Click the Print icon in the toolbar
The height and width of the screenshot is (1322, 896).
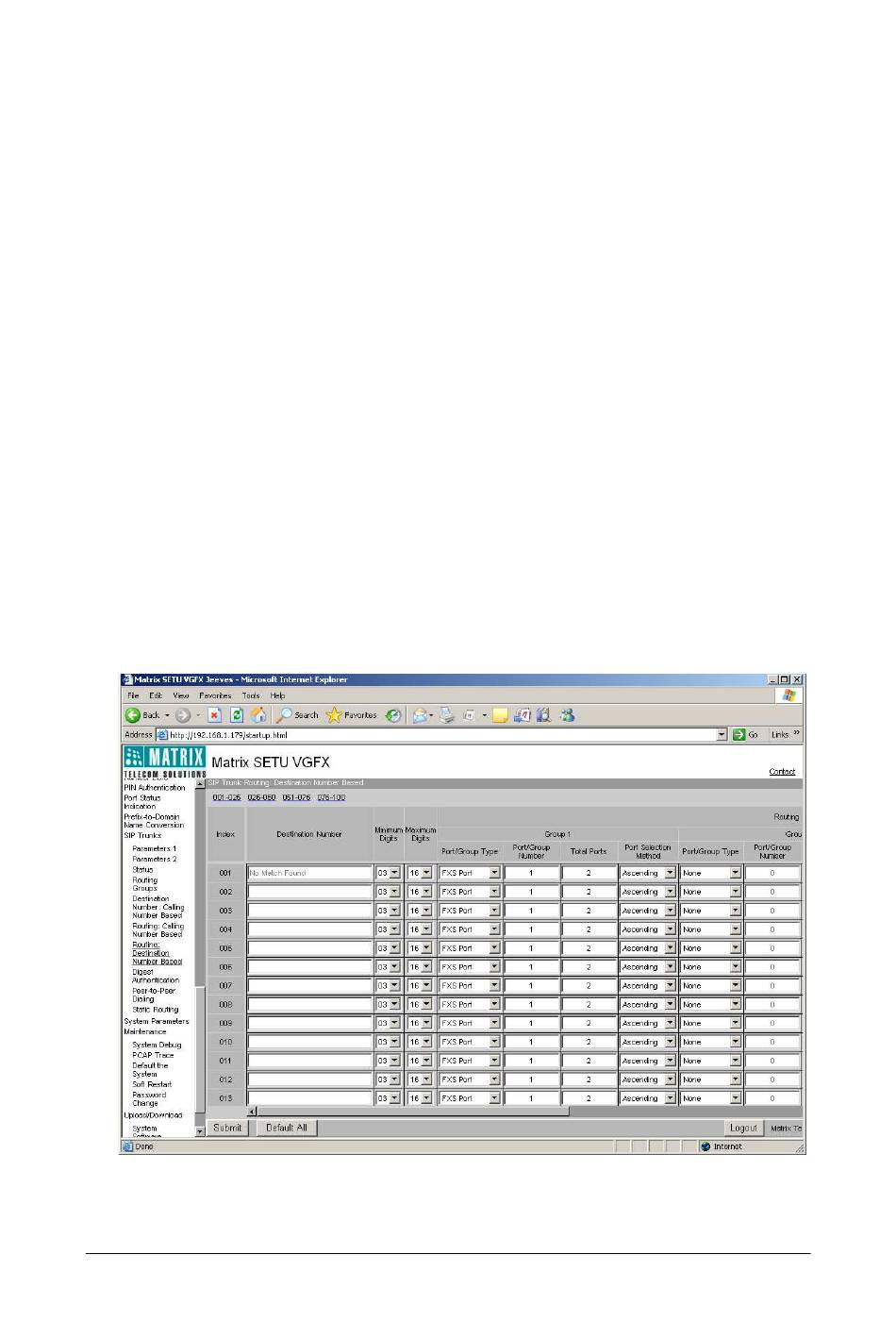pos(447,715)
